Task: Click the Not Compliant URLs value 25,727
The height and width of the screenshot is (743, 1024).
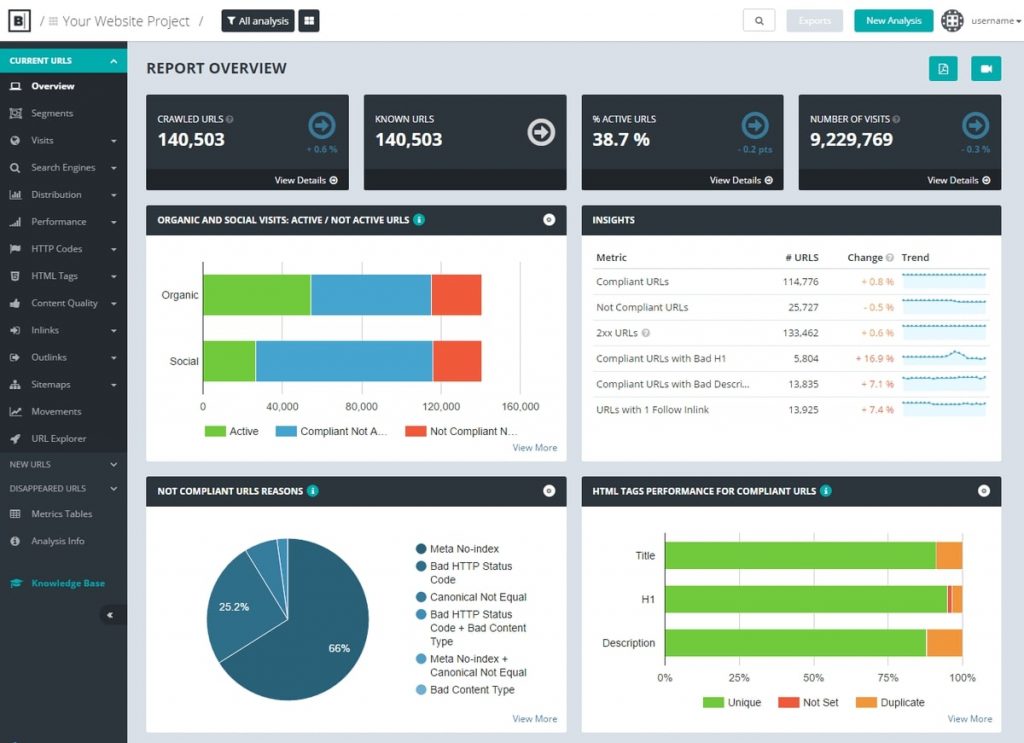Action: click(803, 308)
